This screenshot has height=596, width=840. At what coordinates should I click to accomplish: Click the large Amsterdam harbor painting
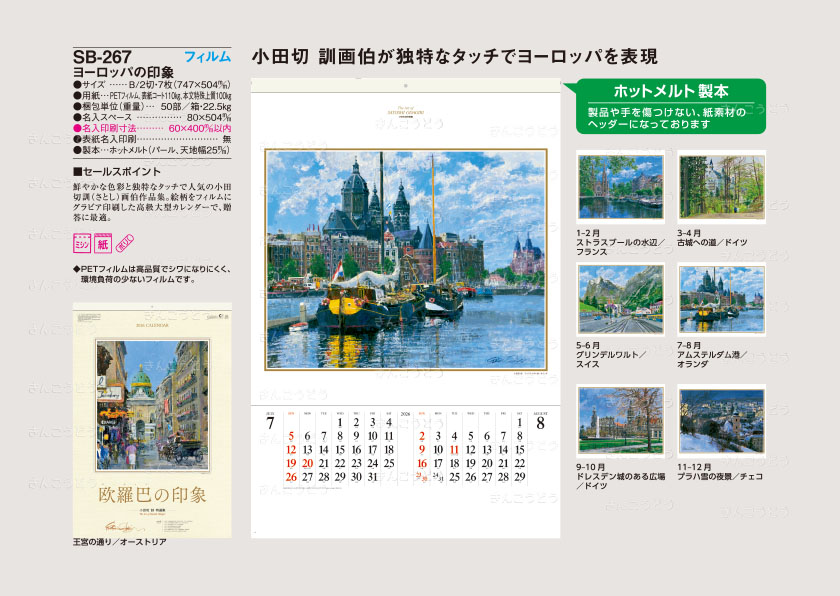pos(406,260)
